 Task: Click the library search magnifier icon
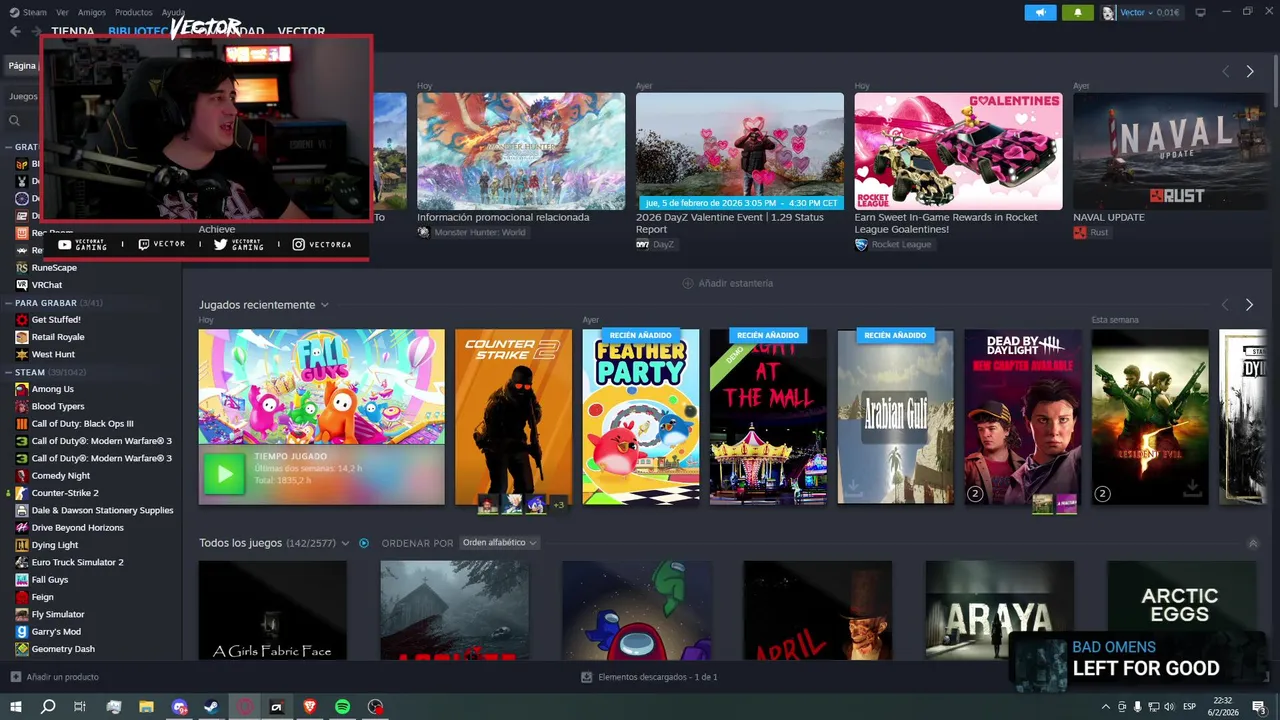pyautogui.click(x=15, y=120)
